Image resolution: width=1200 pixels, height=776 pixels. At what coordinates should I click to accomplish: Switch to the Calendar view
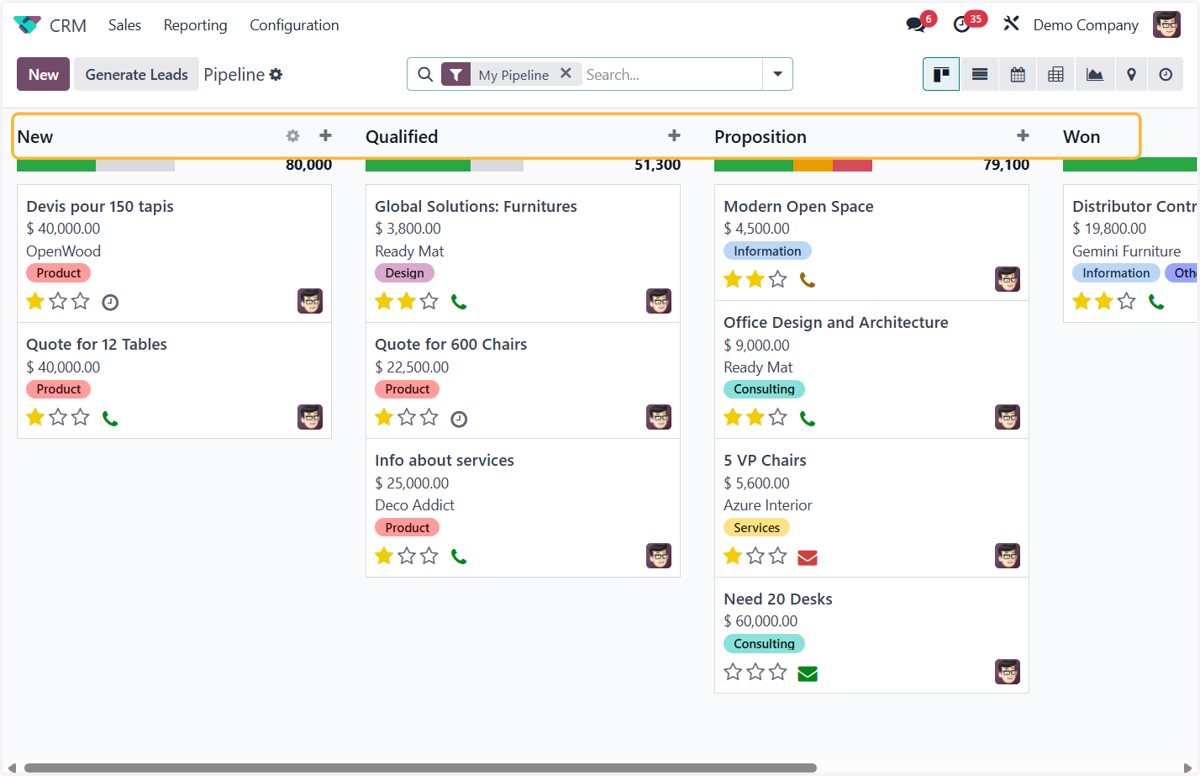1018,74
